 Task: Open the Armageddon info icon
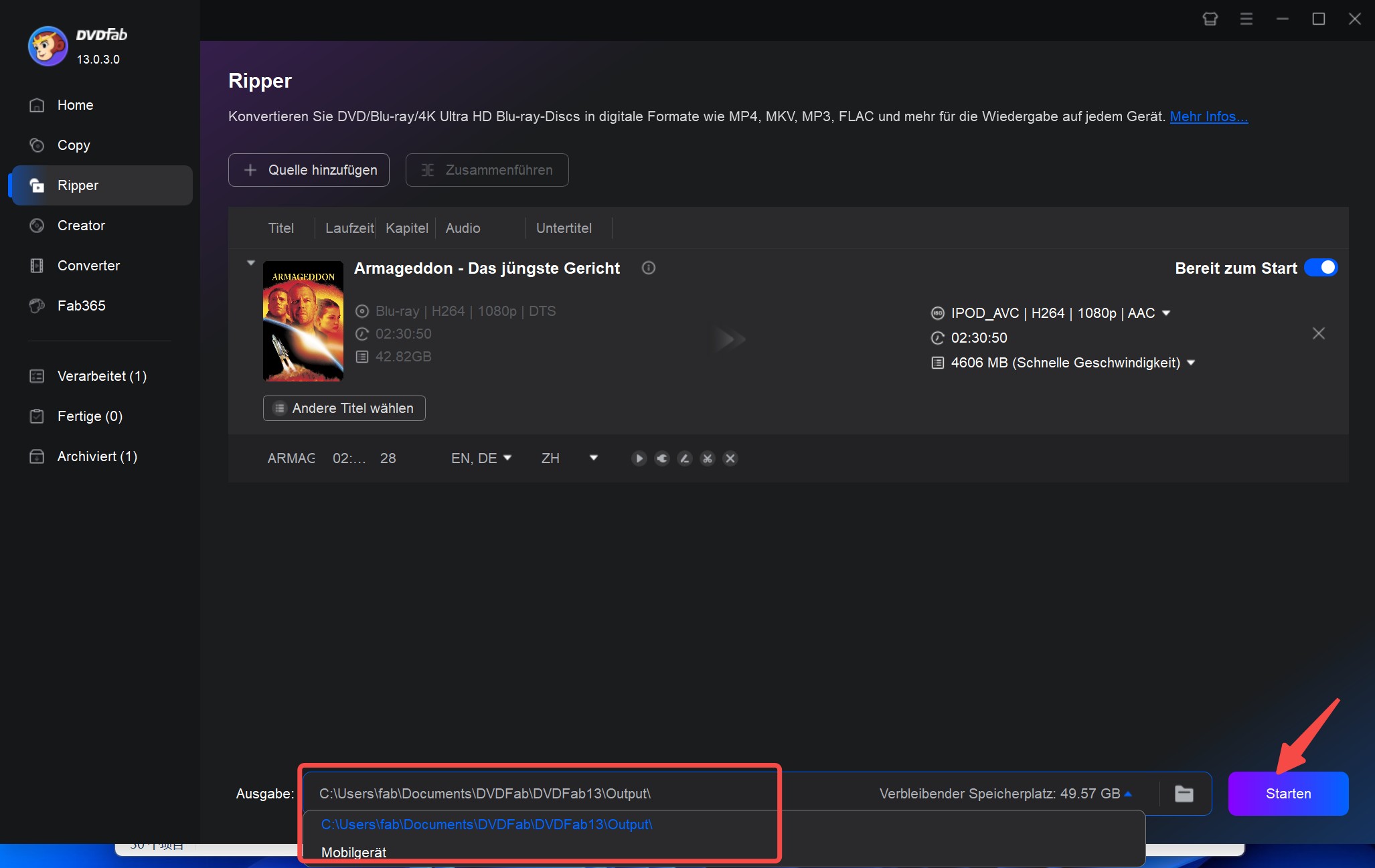coord(649,268)
